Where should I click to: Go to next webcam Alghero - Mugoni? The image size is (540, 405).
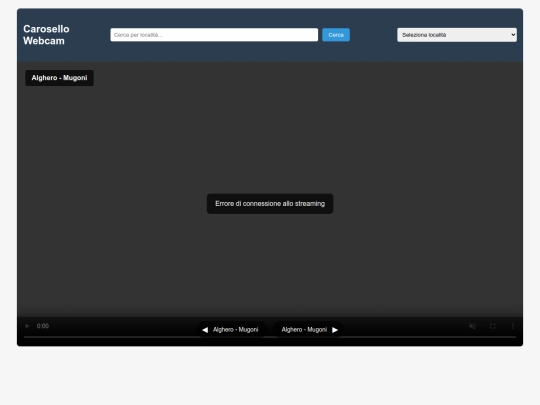(x=309, y=330)
